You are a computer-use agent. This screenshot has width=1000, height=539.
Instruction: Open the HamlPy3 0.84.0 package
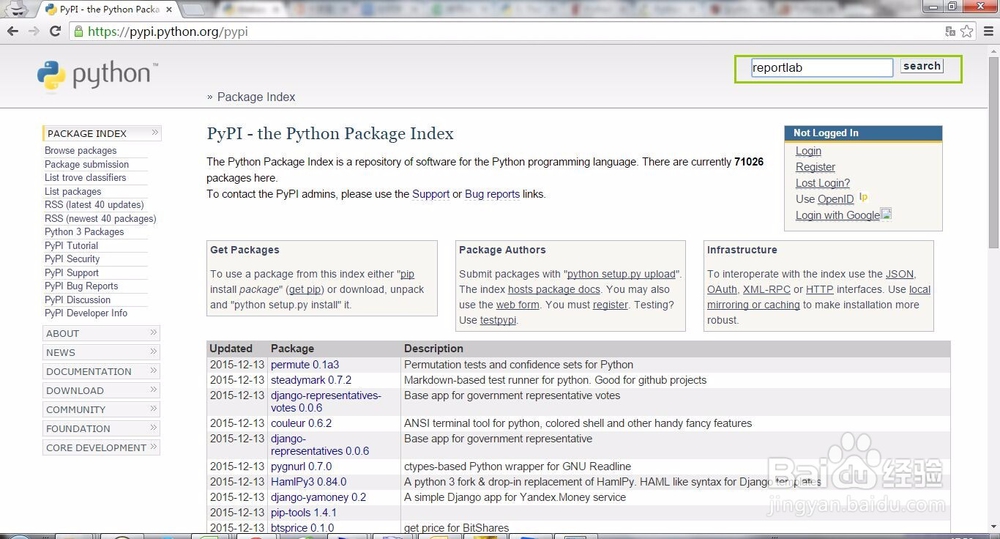(x=309, y=482)
